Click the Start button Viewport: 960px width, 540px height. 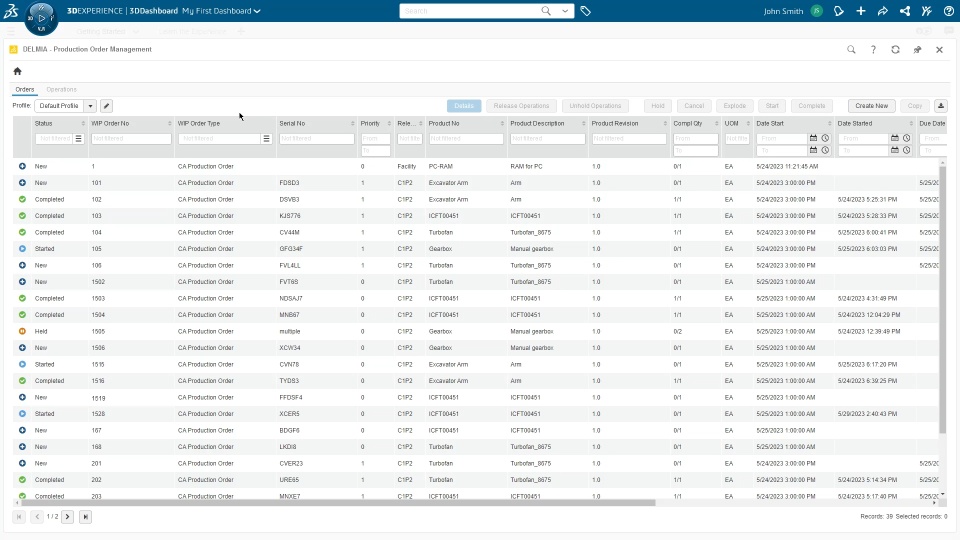pos(773,106)
